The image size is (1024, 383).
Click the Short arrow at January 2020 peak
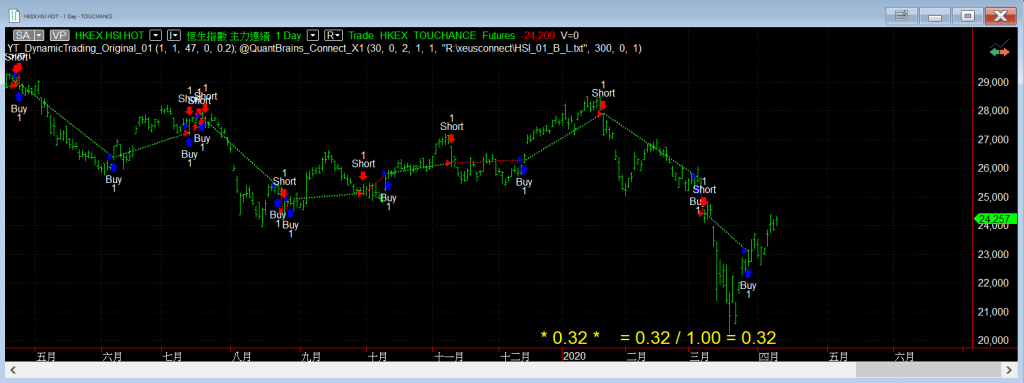click(x=603, y=105)
